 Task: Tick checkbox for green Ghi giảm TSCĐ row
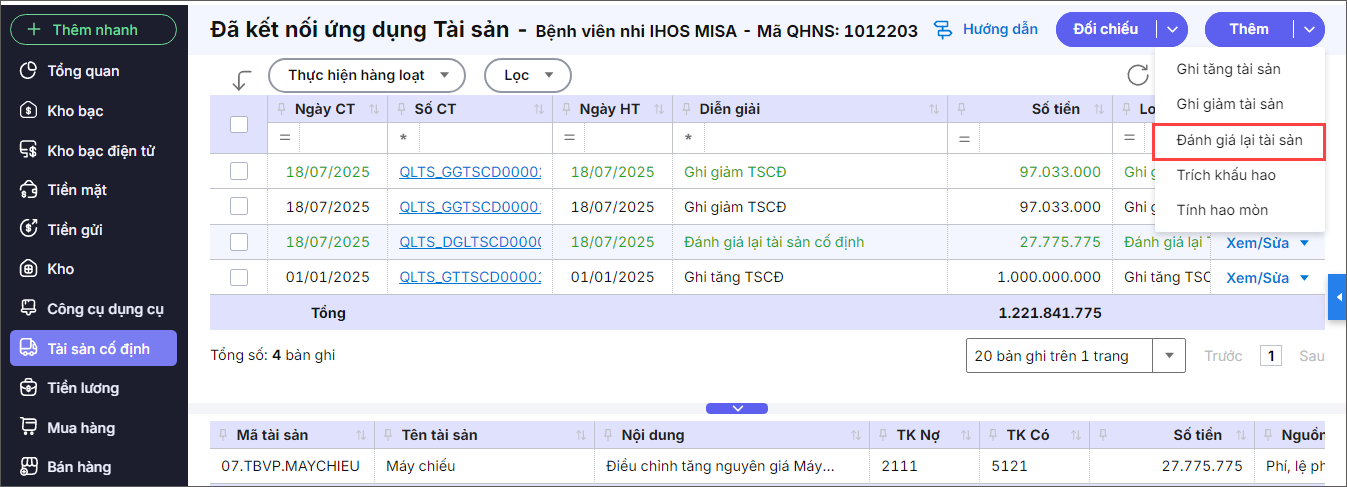coord(239,172)
